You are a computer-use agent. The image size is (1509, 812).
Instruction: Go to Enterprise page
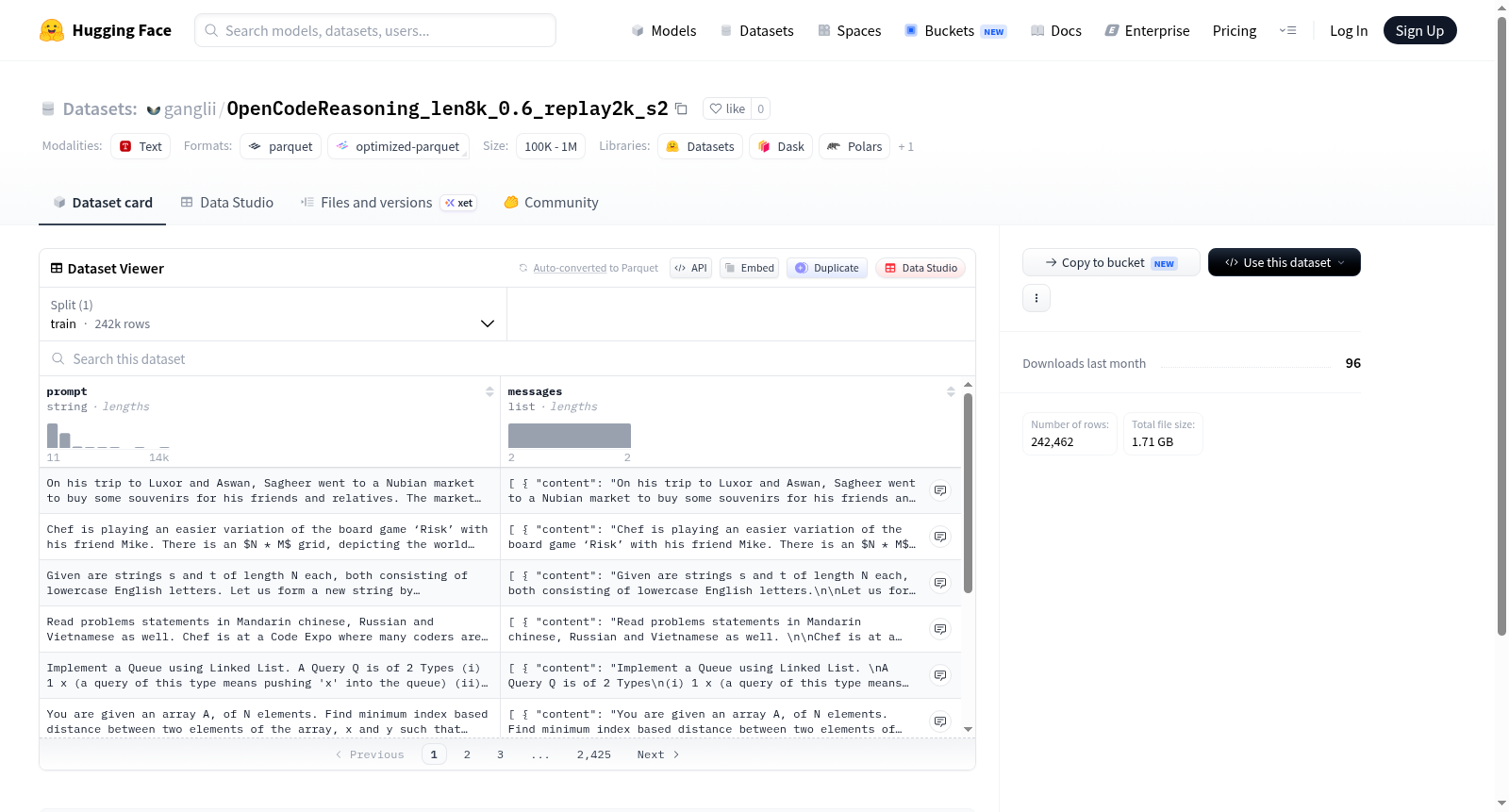(x=1147, y=31)
